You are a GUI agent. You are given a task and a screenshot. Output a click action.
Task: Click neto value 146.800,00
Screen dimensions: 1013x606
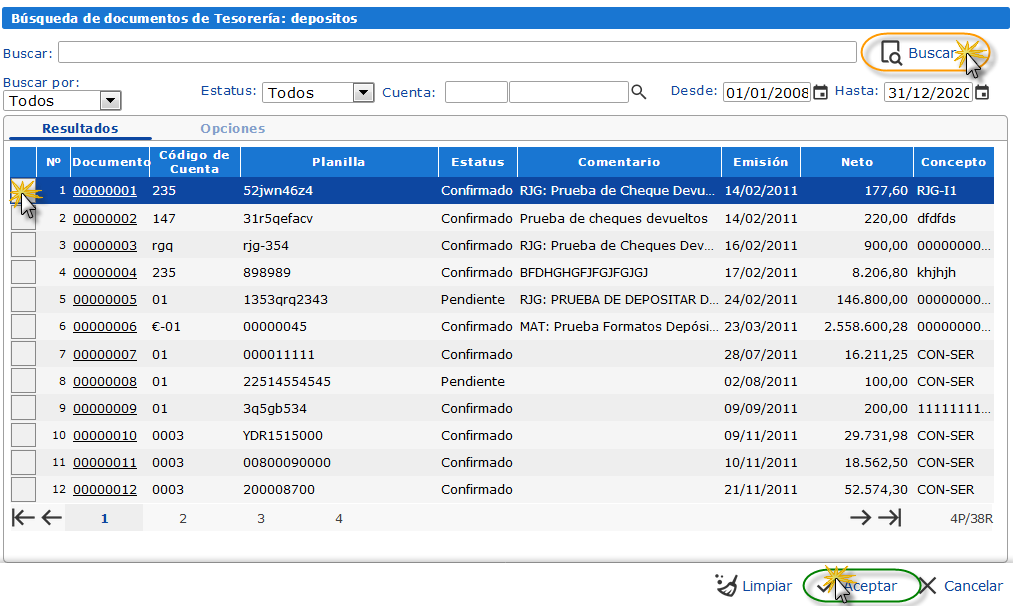(x=872, y=300)
